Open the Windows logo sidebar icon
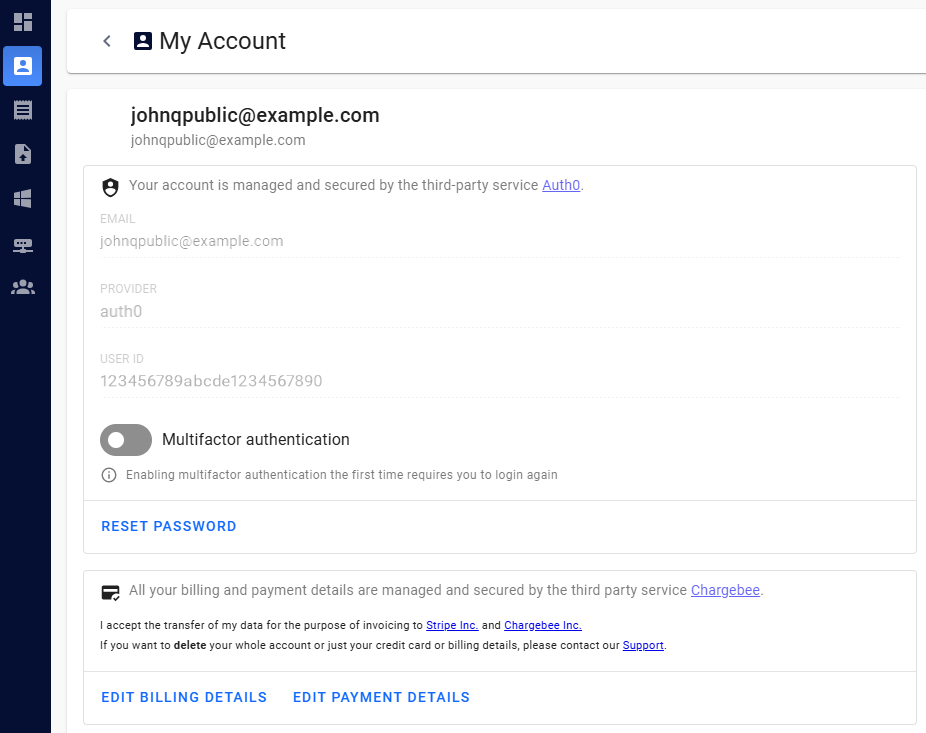This screenshot has height=733, width=926. pyautogui.click(x=23, y=198)
